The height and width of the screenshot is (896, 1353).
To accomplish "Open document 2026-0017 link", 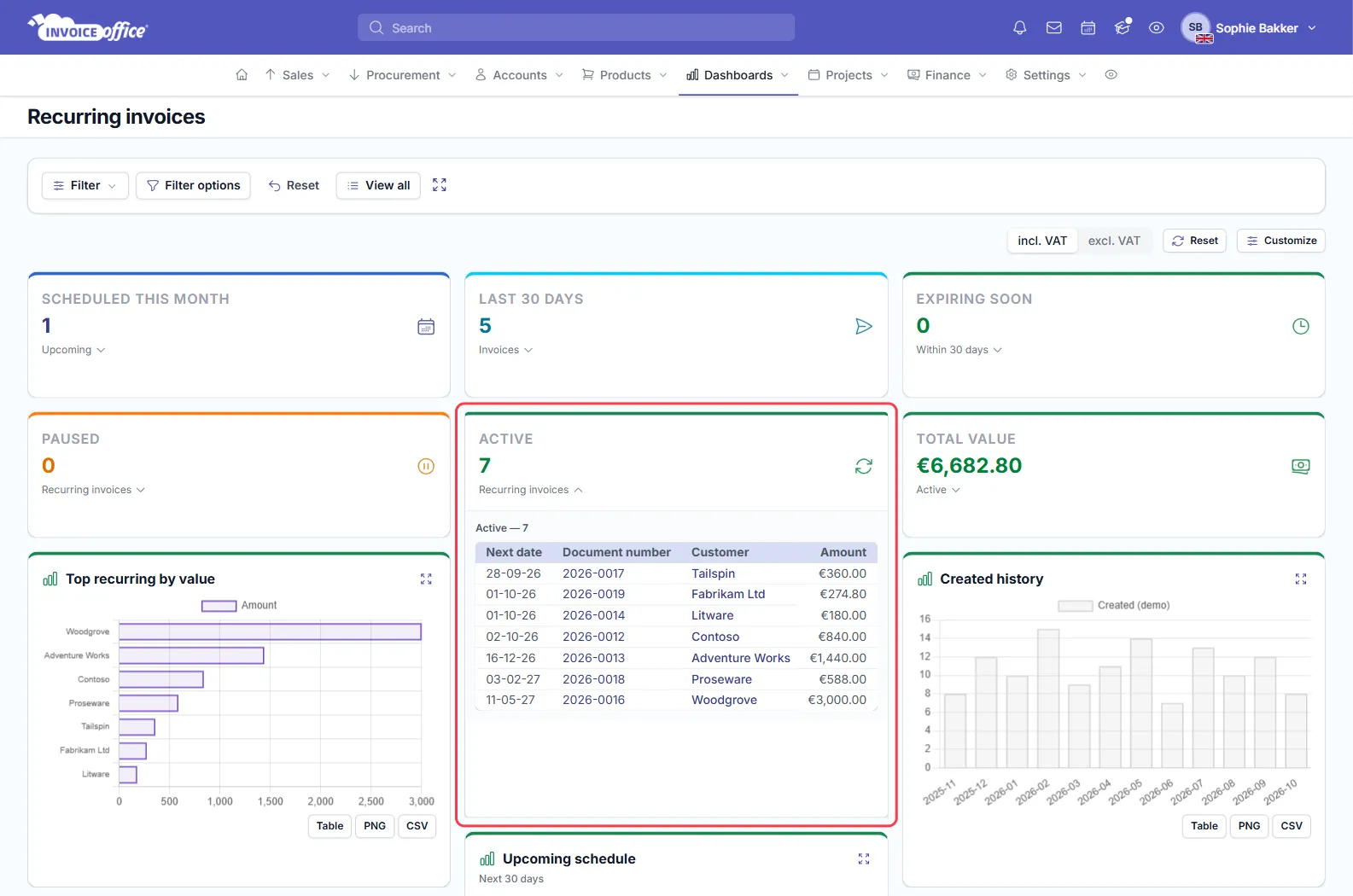I will tap(593, 573).
